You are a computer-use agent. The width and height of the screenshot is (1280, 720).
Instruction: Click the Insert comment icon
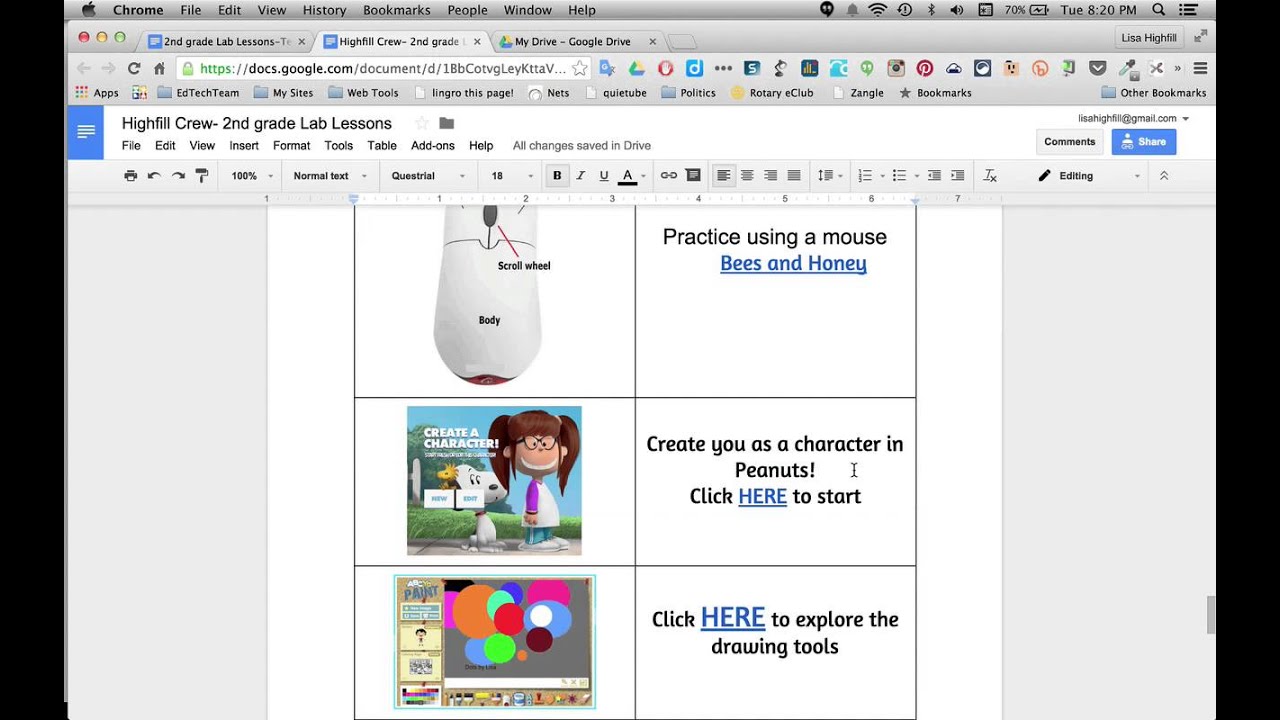coord(693,176)
